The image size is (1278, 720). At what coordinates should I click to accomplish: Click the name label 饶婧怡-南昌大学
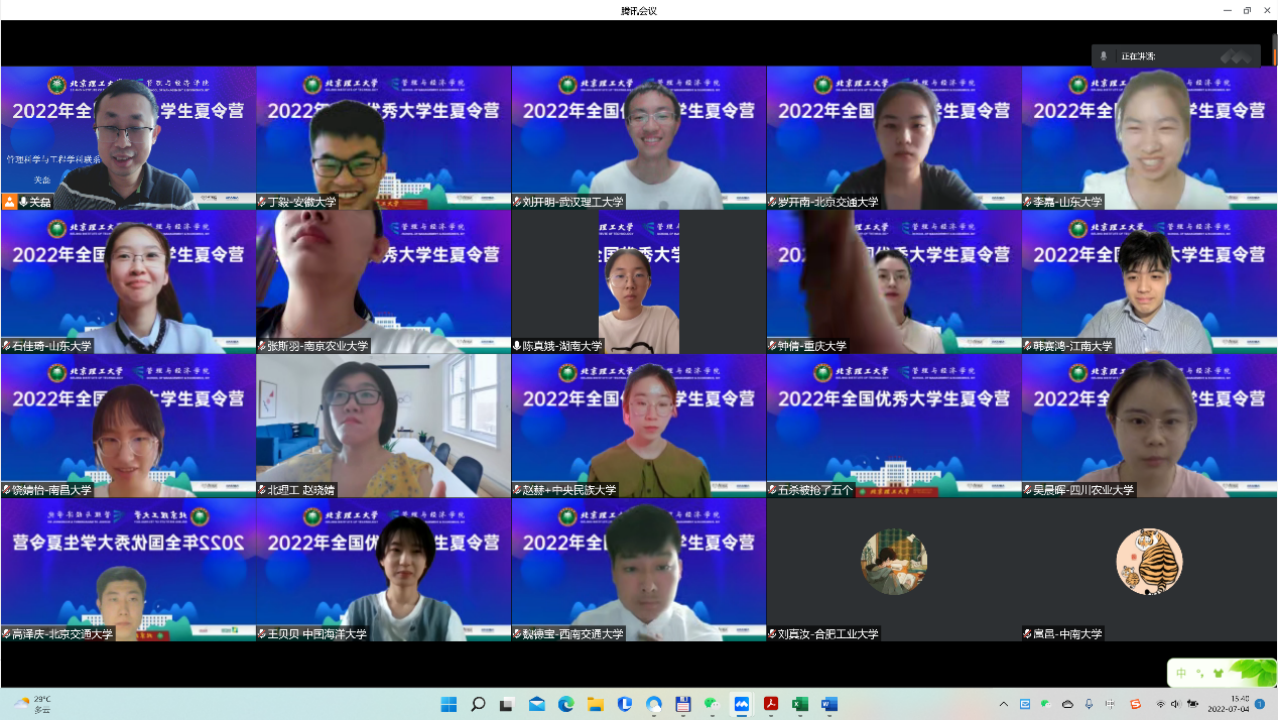click(x=52, y=490)
